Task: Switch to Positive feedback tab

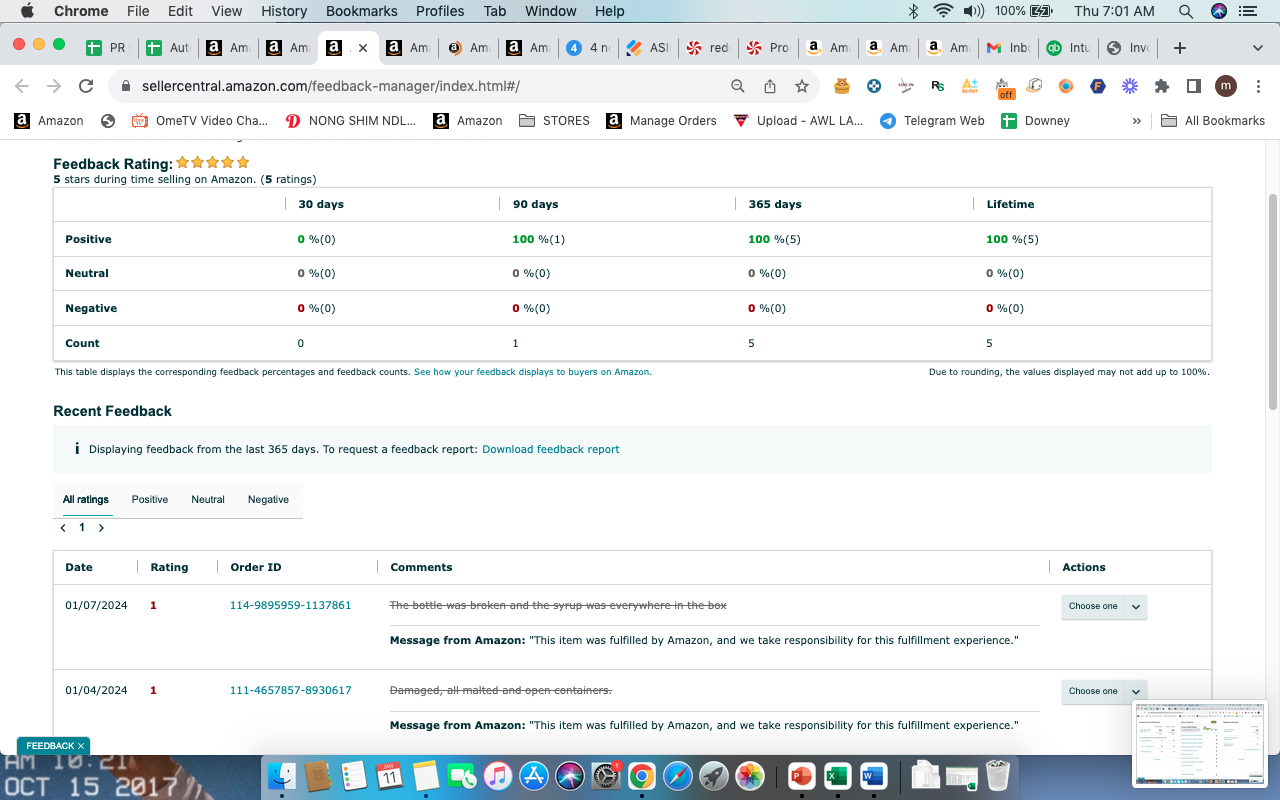Action: point(150,499)
